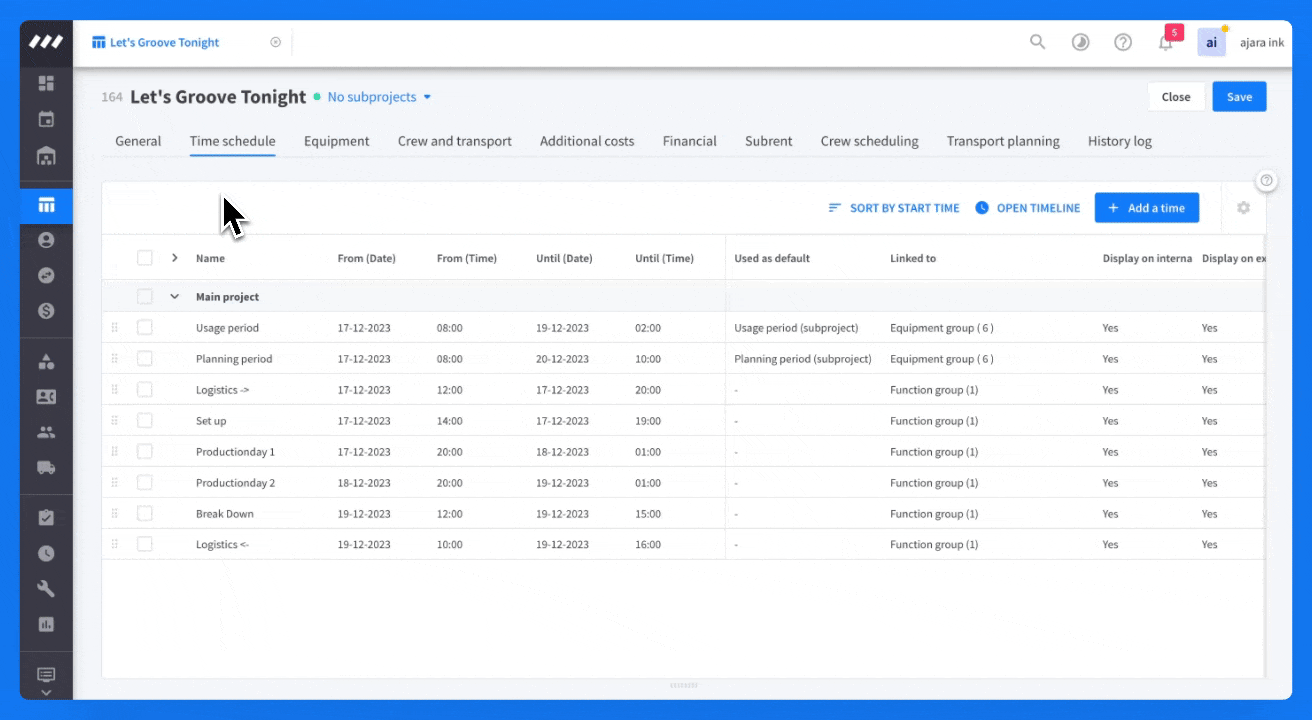Open the circular arrows icon in the sidebar
This screenshot has height=720, width=1312.
[x=46, y=276]
